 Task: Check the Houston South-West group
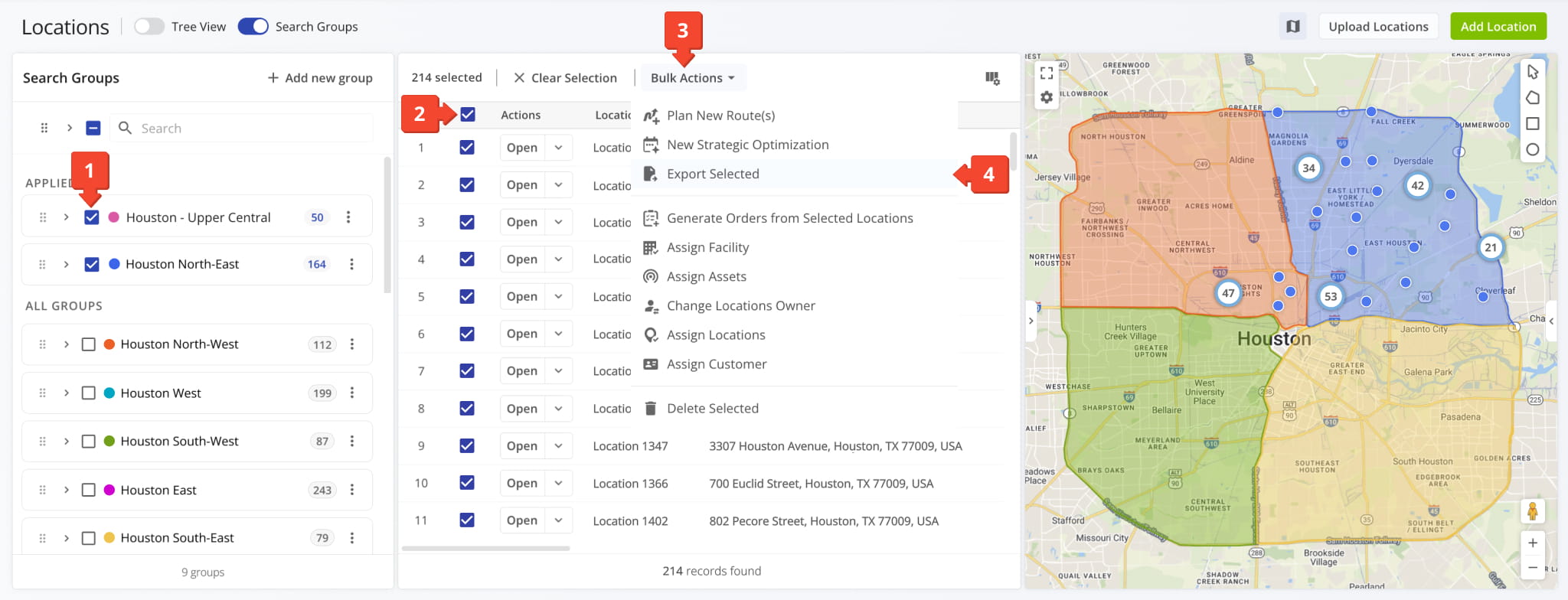point(89,442)
